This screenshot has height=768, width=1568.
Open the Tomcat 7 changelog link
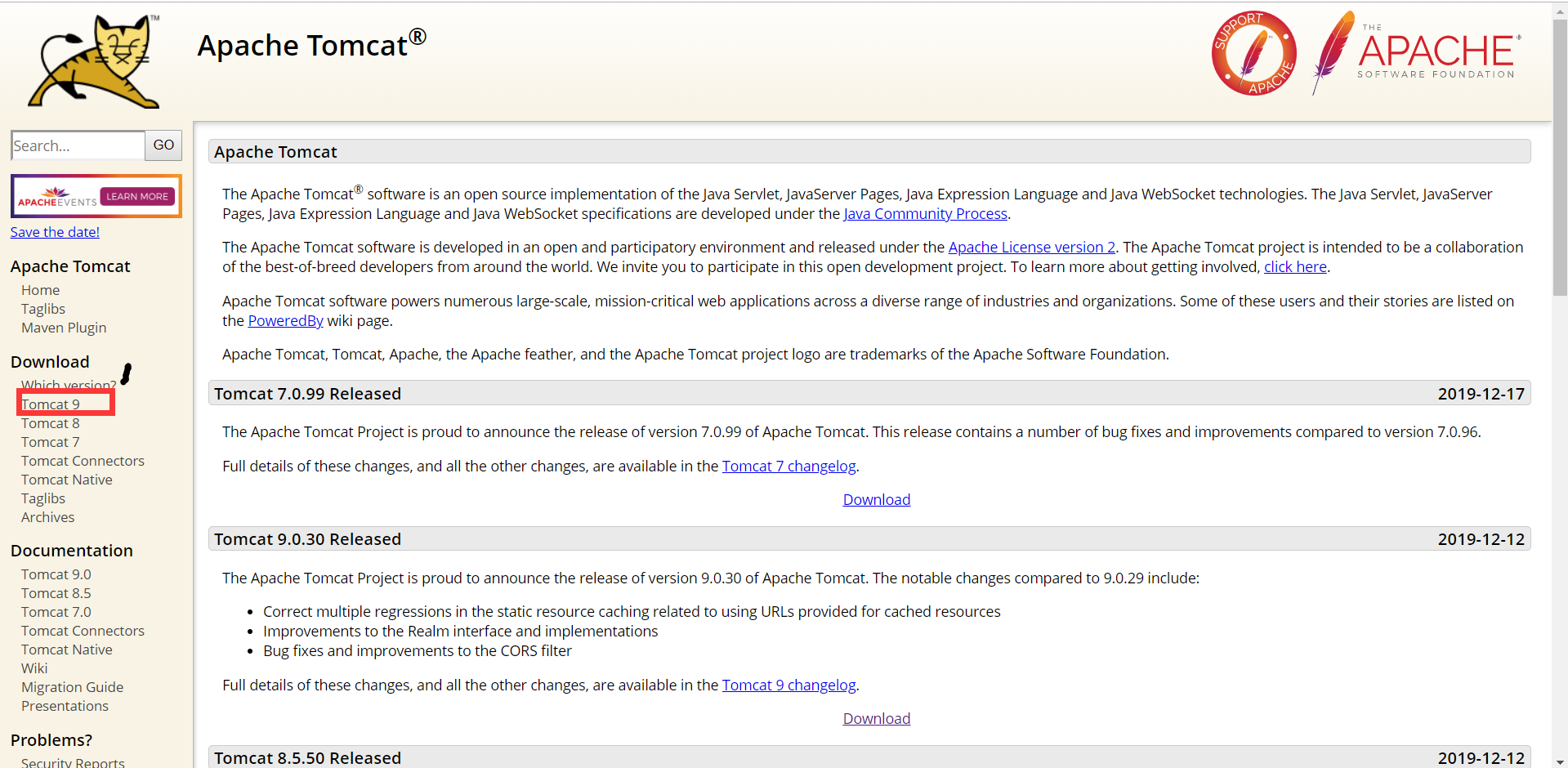pos(788,467)
